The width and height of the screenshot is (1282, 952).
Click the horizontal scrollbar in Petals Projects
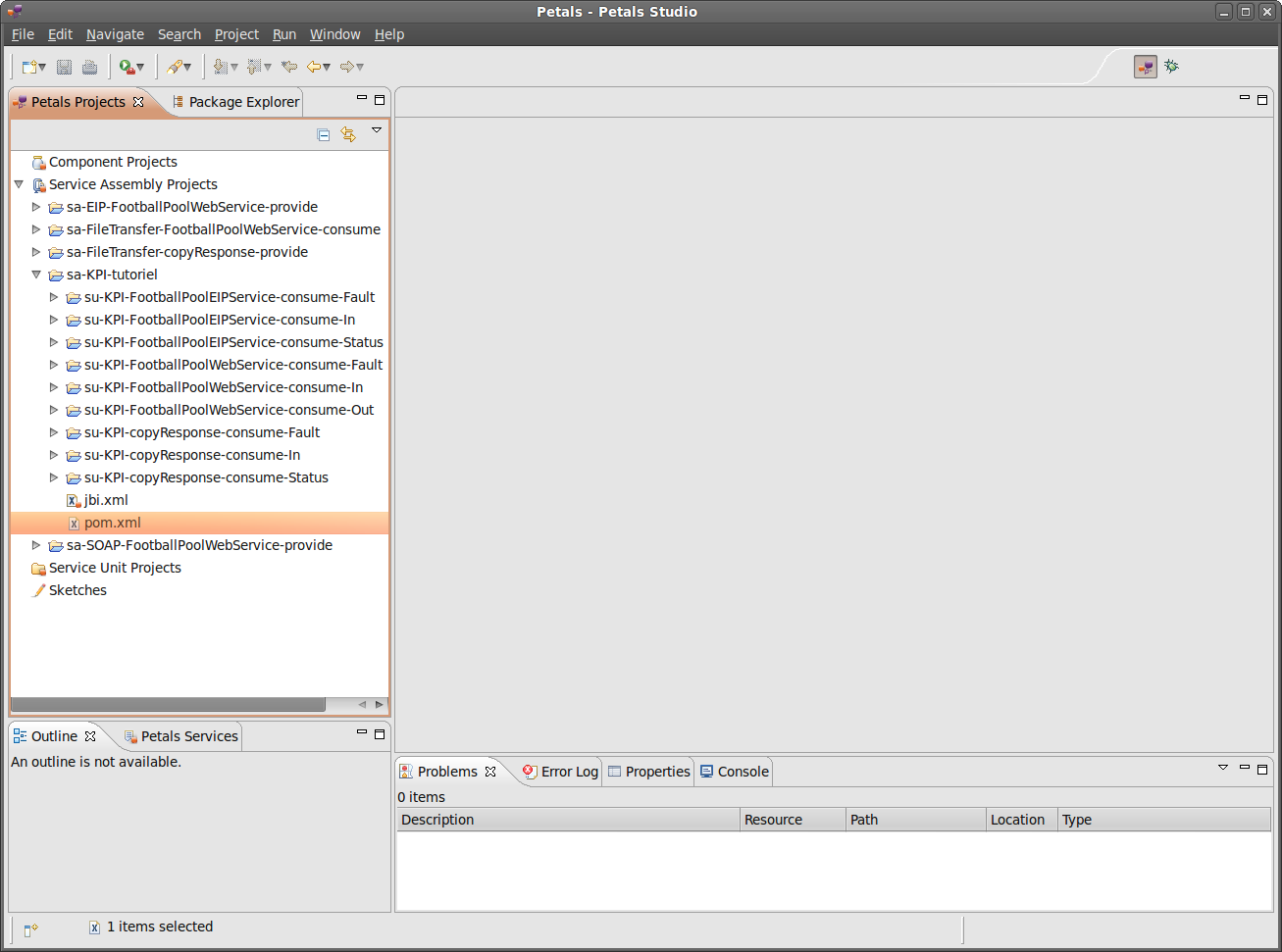pyautogui.click(x=167, y=705)
